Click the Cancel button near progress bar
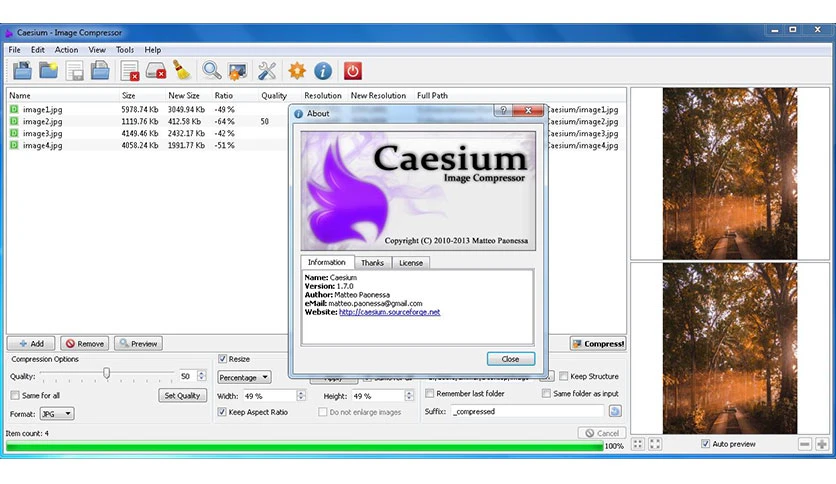This screenshot has width=836, height=484. click(601, 433)
